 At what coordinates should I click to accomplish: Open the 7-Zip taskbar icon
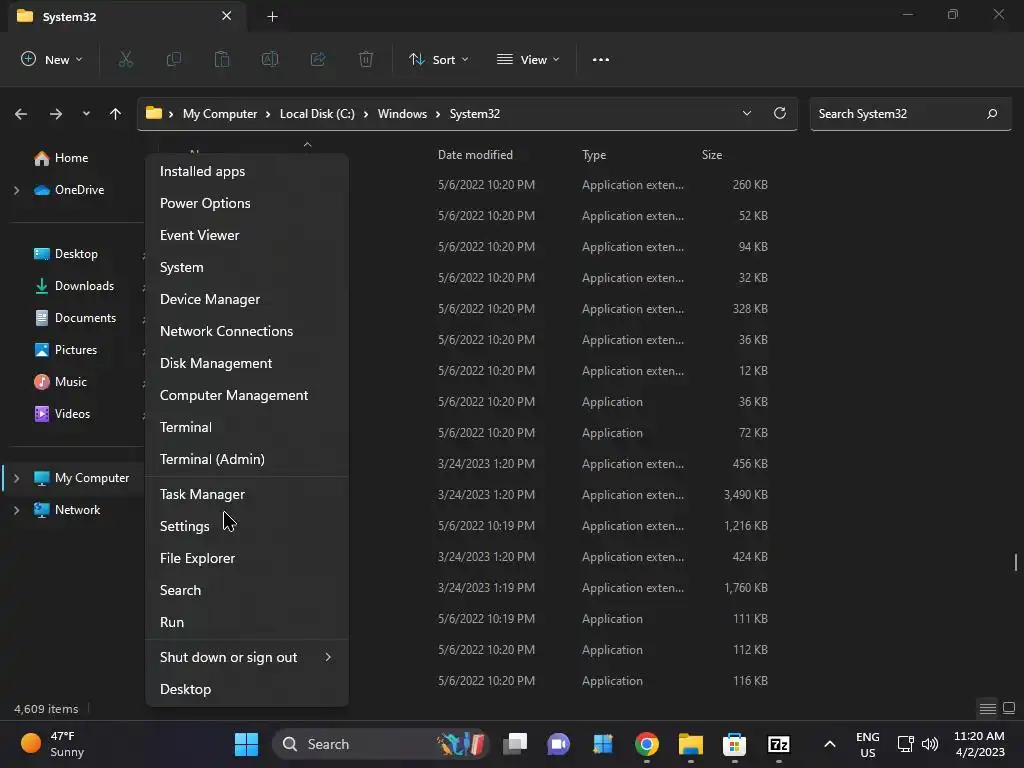778,744
